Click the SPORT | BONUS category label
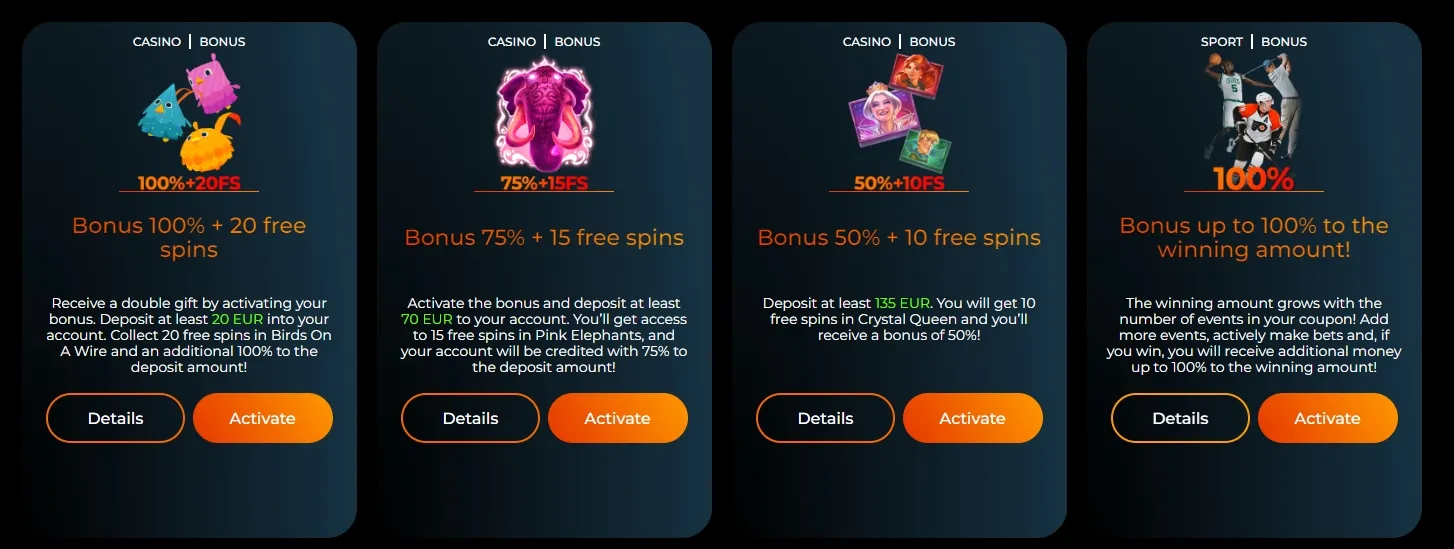This screenshot has height=549, width=1454. (1254, 42)
